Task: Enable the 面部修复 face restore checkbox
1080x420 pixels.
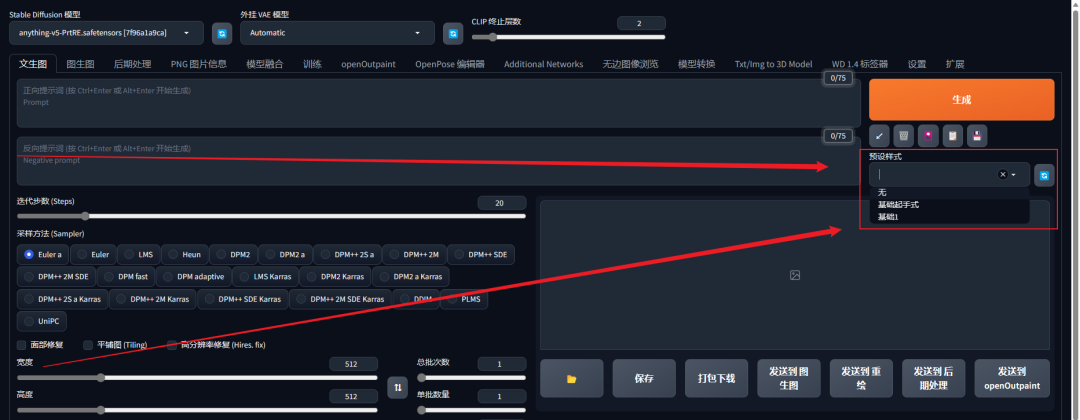Action: 22,345
